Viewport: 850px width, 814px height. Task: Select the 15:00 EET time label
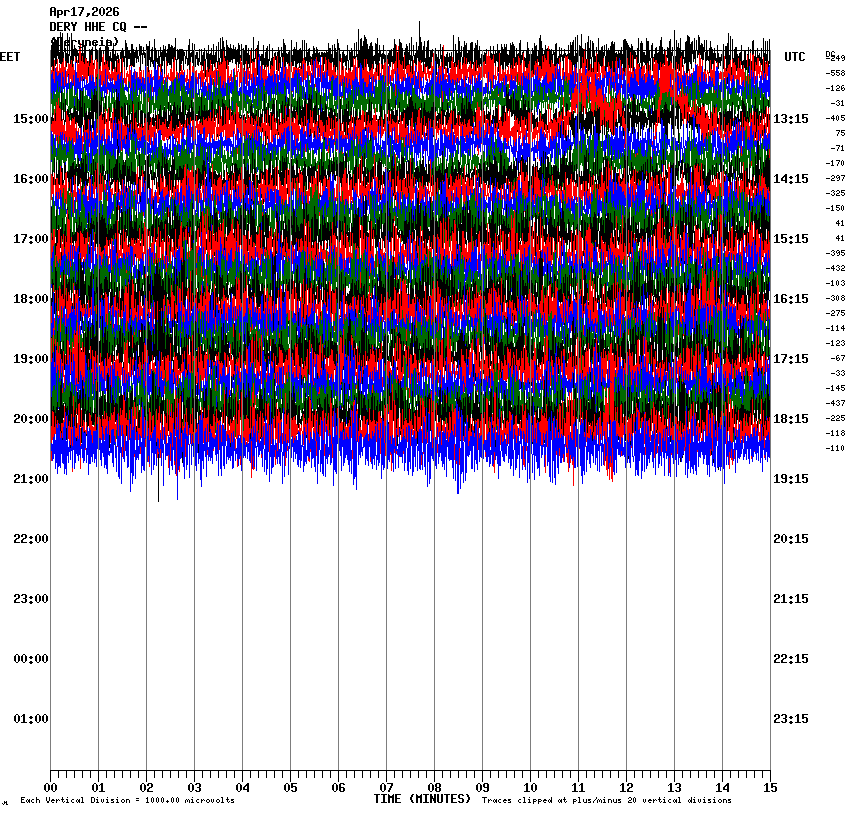[x=30, y=119]
